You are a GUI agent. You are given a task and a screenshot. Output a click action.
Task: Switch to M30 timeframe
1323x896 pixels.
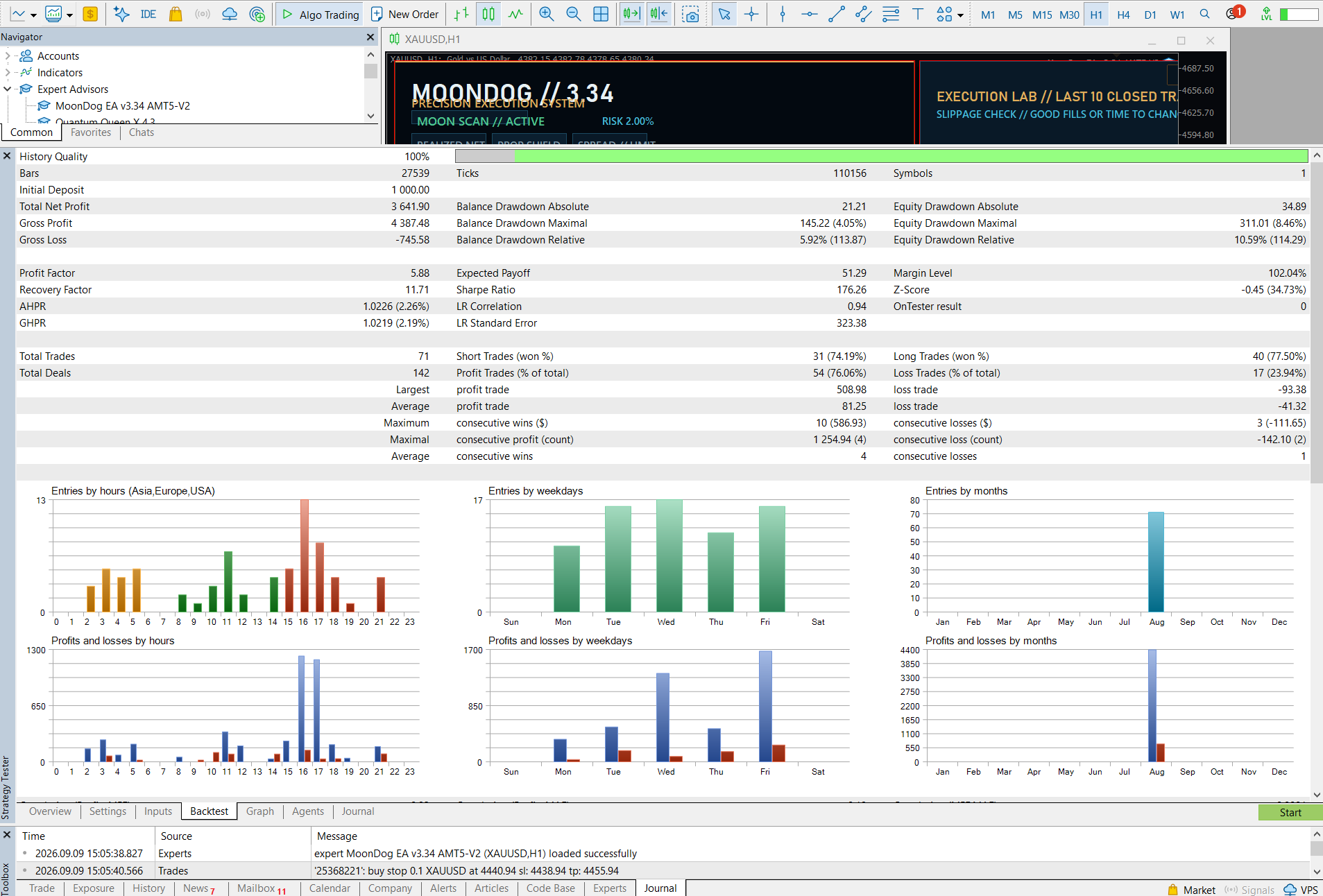1069,15
